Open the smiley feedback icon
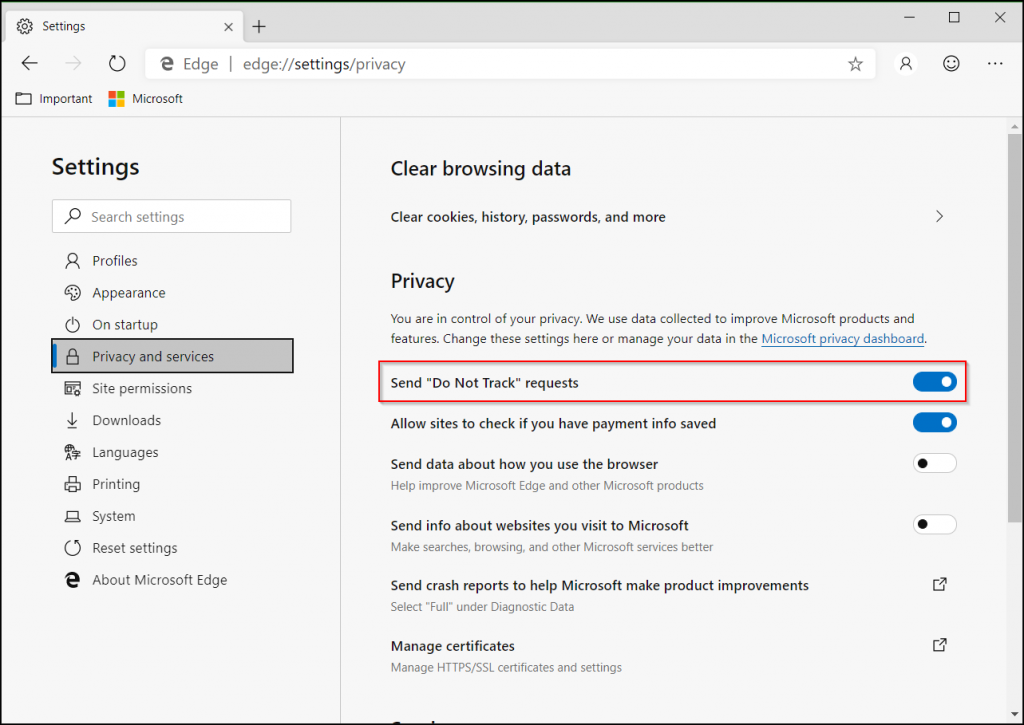The width and height of the screenshot is (1024, 725). pyautogui.click(x=951, y=63)
